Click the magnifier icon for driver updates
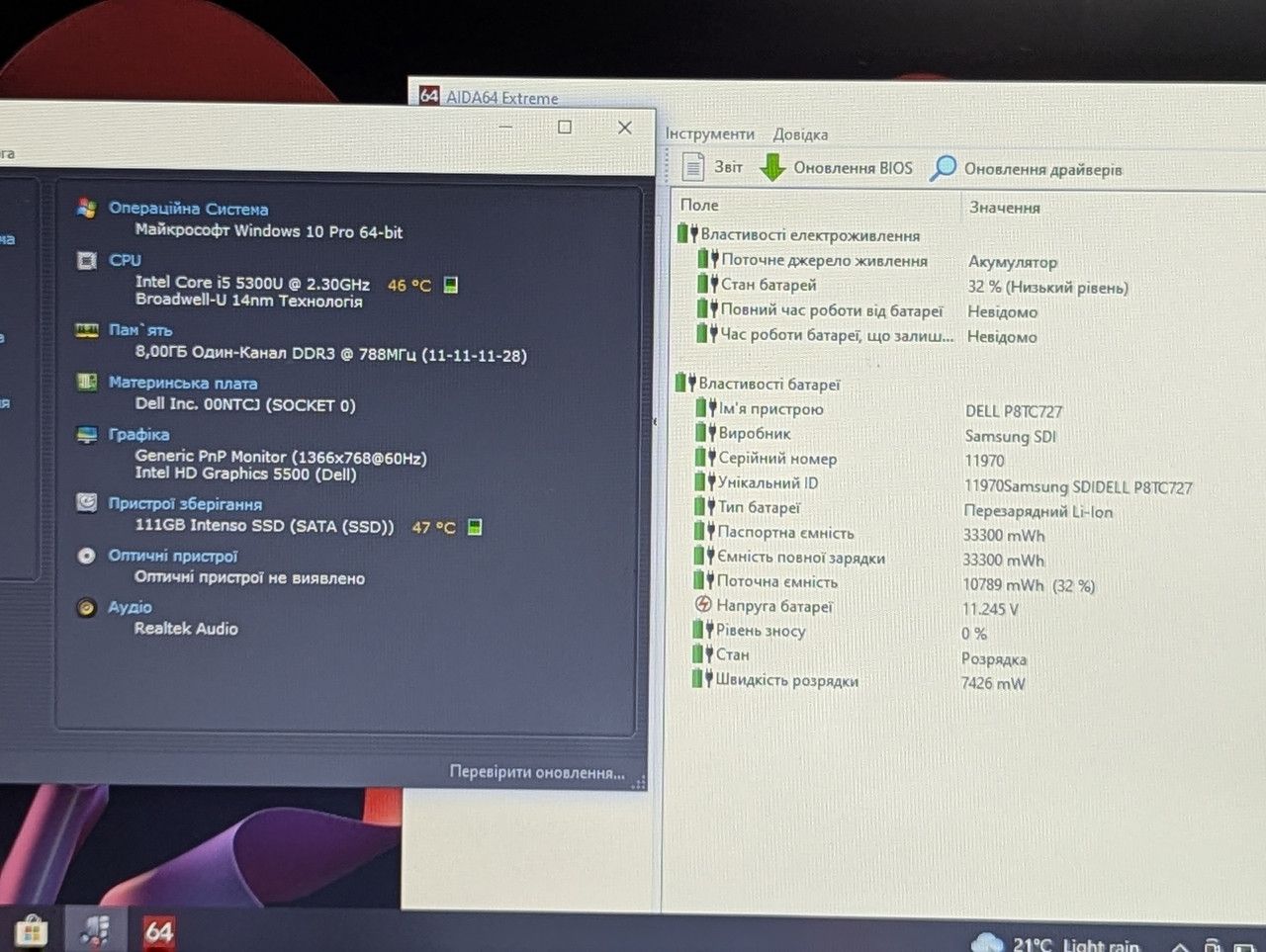1266x952 pixels. pyautogui.click(x=944, y=168)
